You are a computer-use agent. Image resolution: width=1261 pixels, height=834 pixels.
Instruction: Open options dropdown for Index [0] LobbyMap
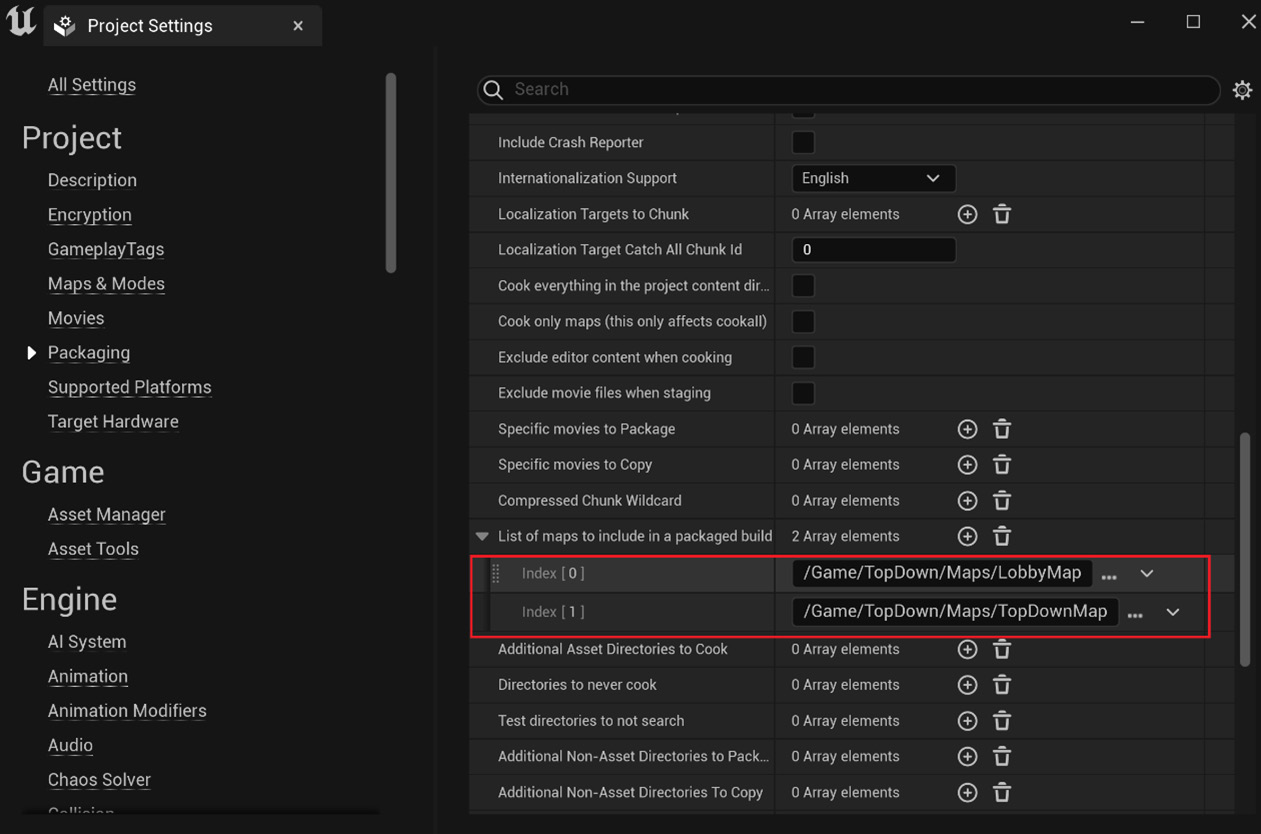1147,574
